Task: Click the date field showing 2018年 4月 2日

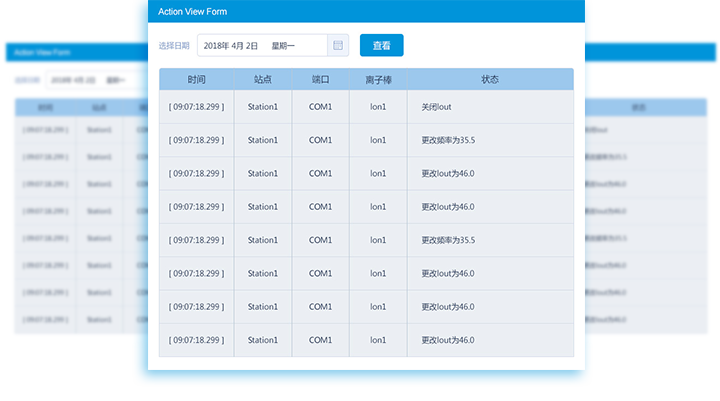Action: 262,46
